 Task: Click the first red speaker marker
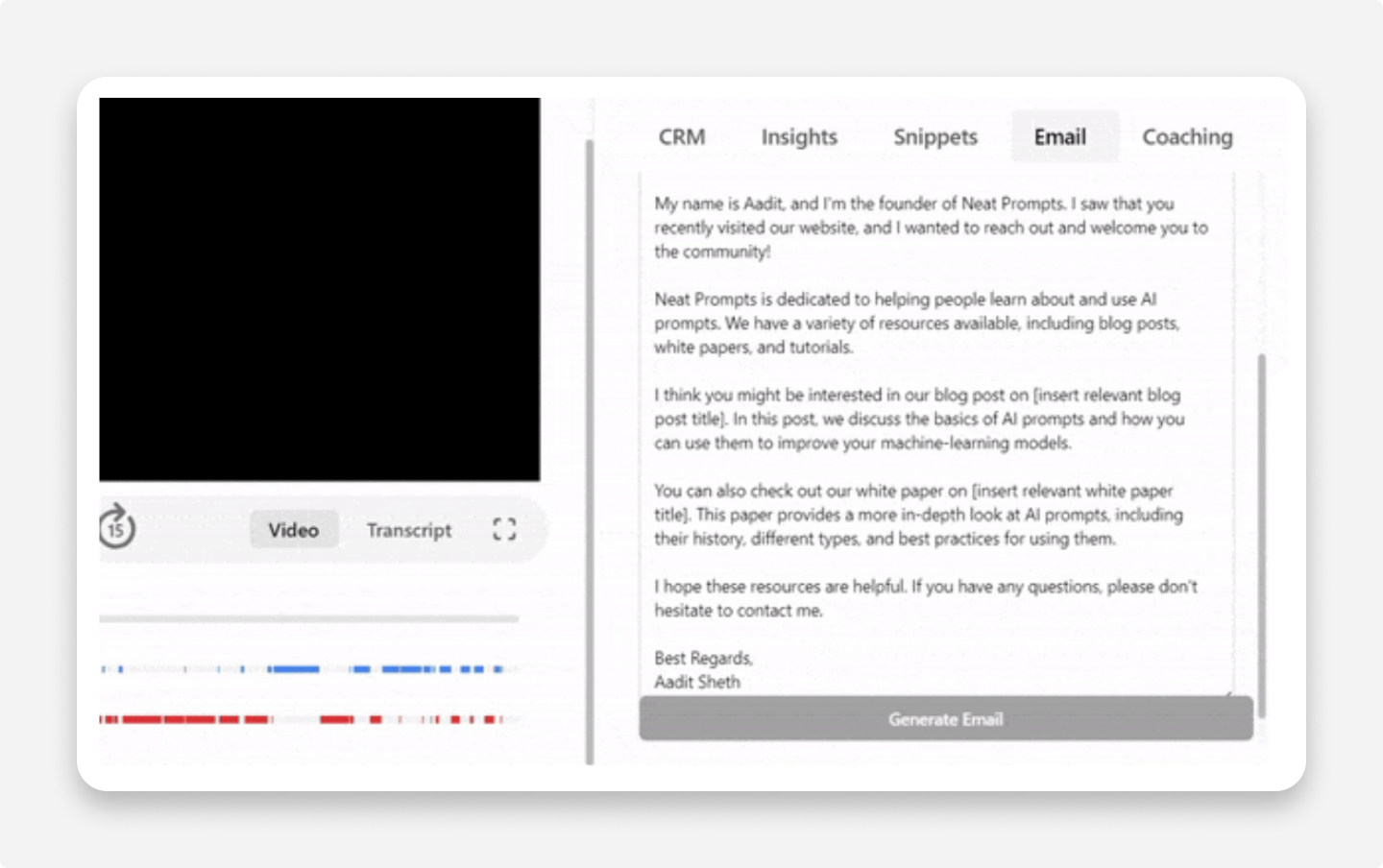(103, 716)
